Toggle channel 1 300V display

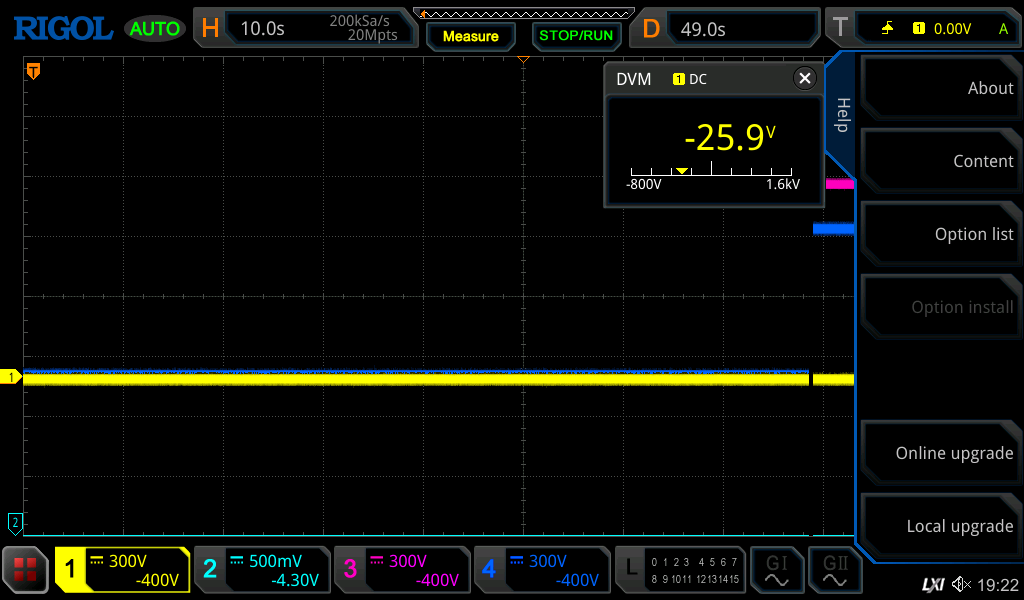pos(122,570)
